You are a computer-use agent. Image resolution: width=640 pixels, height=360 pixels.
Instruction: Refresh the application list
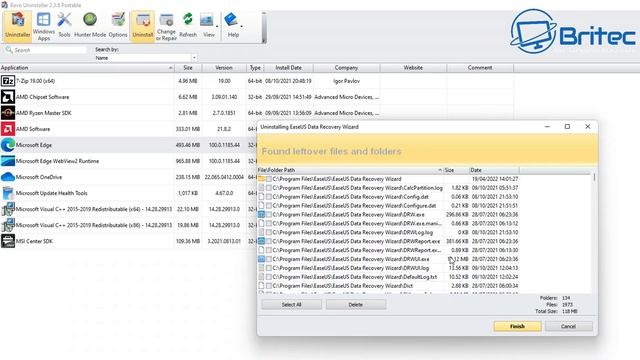[x=188, y=25]
